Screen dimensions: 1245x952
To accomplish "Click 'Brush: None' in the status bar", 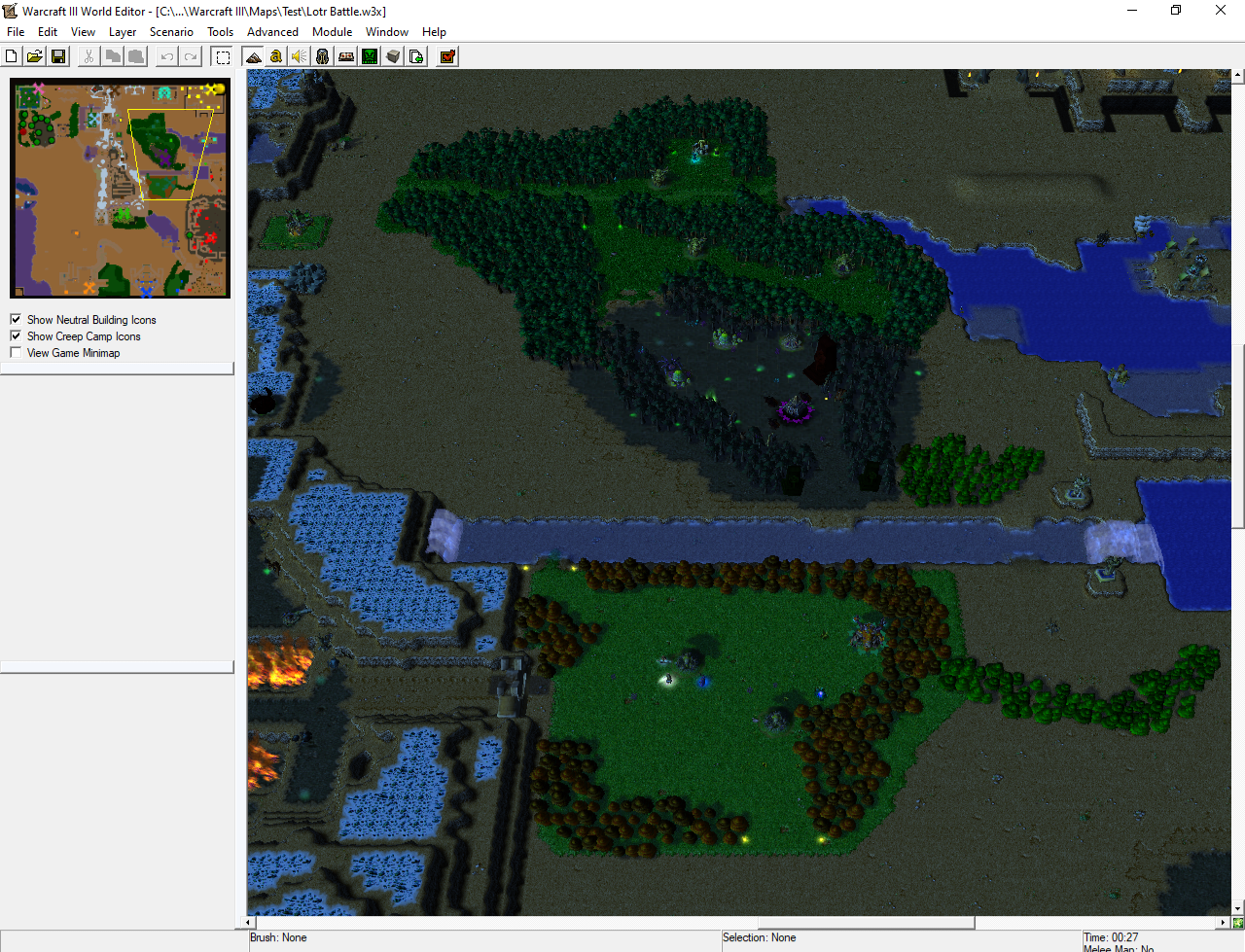I will (x=278, y=937).
